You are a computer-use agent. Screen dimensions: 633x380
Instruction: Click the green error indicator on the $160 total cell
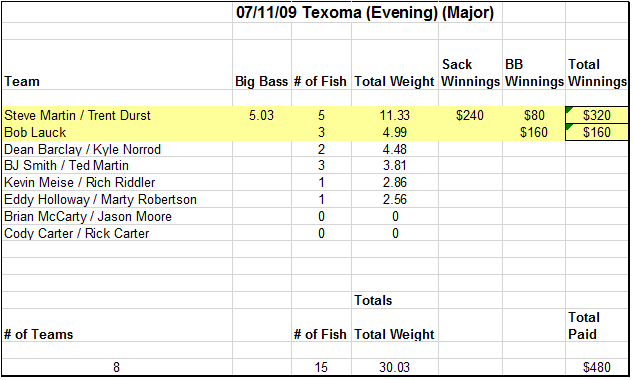pyautogui.click(x=569, y=127)
